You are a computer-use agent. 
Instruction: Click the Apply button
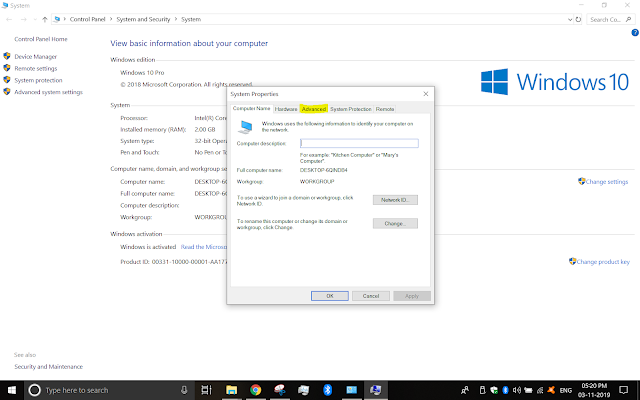[412, 296]
